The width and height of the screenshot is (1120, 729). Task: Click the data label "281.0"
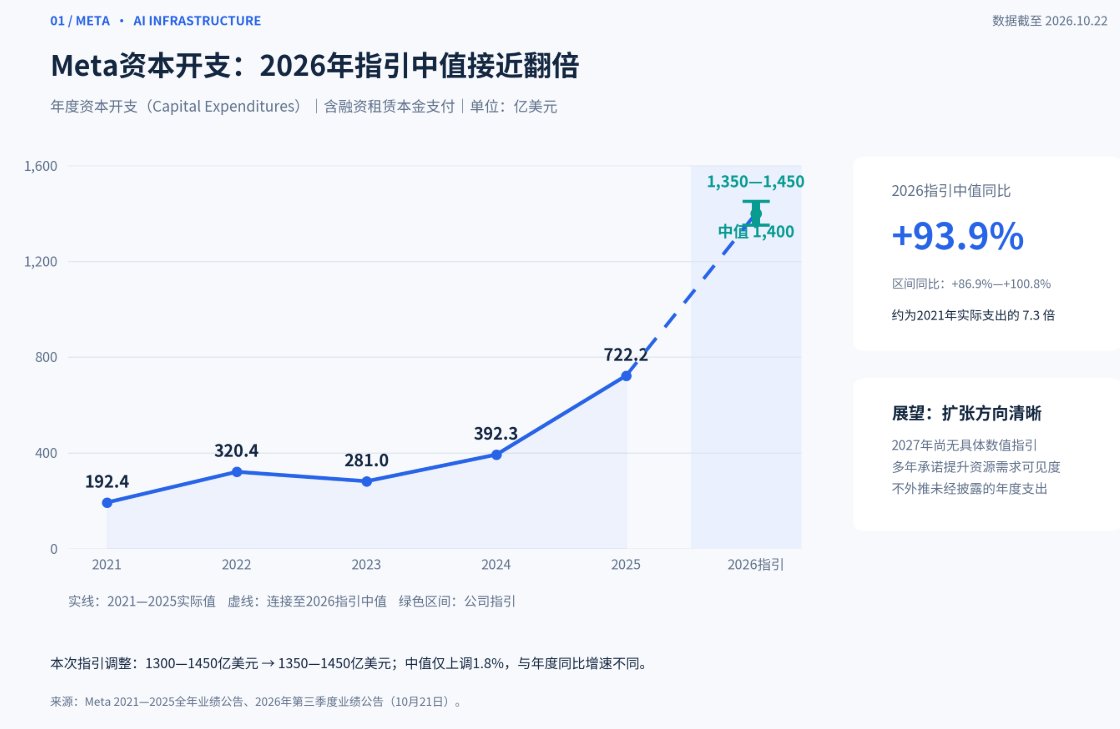pos(366,461)
